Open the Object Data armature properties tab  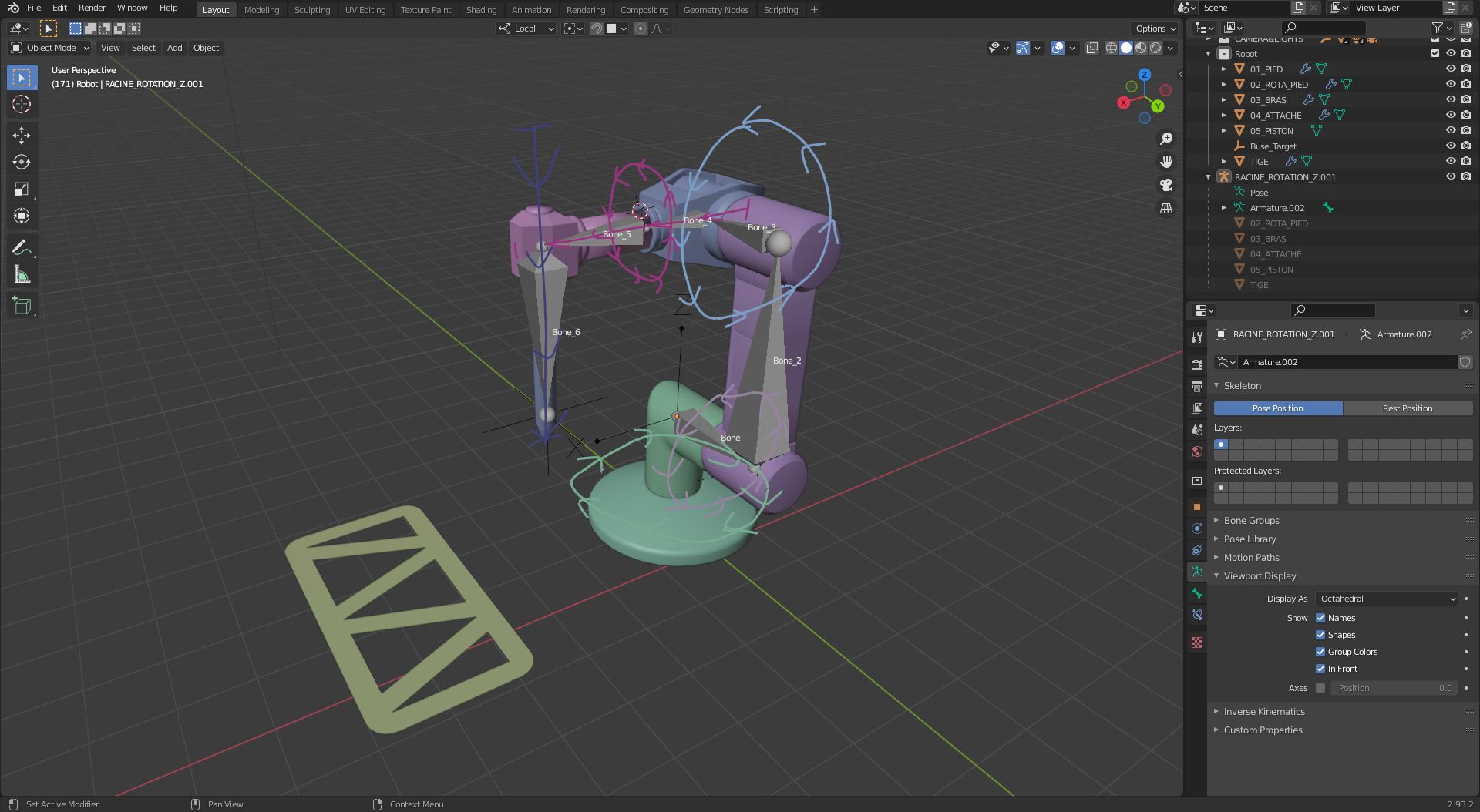click(x=1196, y=572)
